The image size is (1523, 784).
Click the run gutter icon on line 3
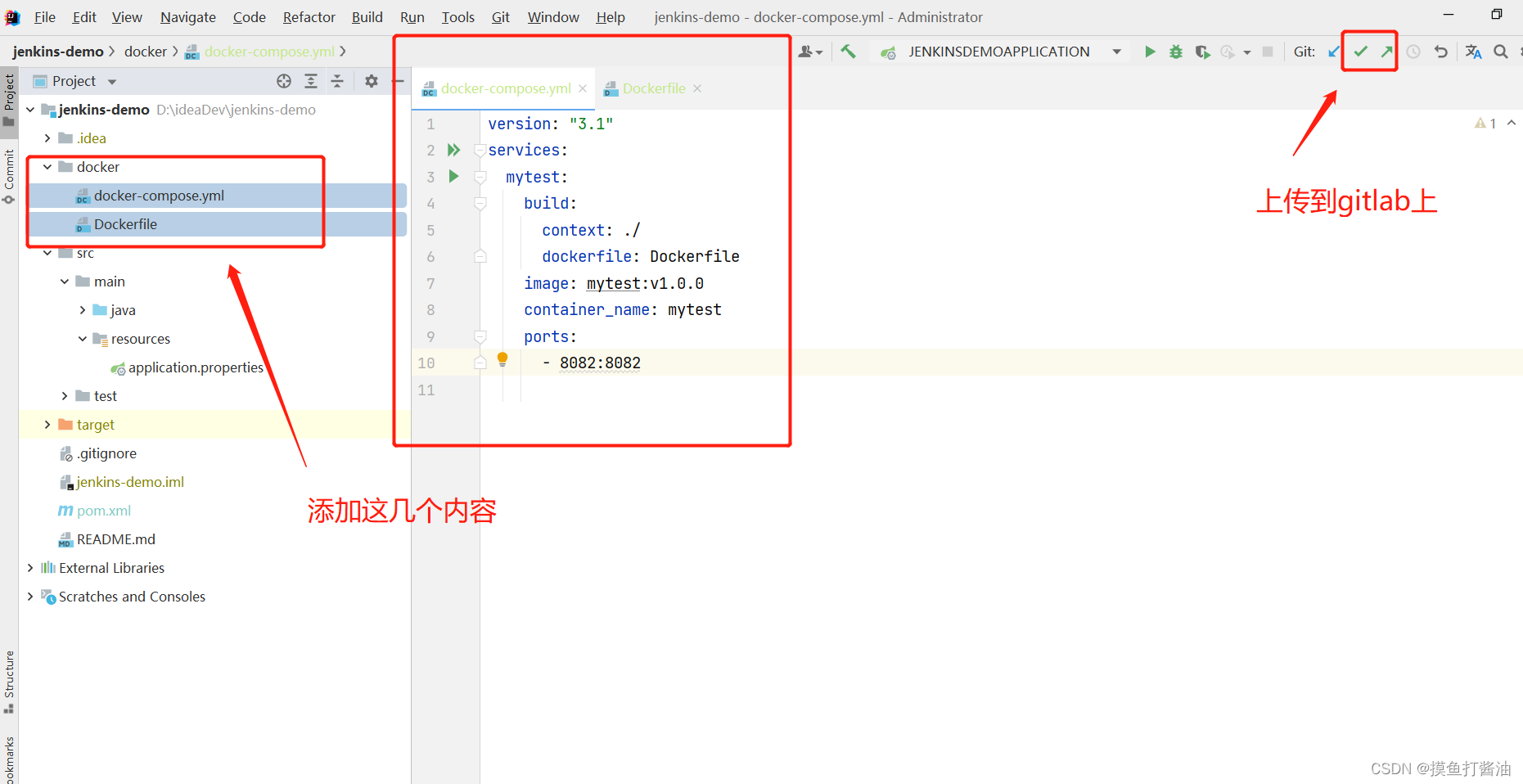click(x=454, y=176)
